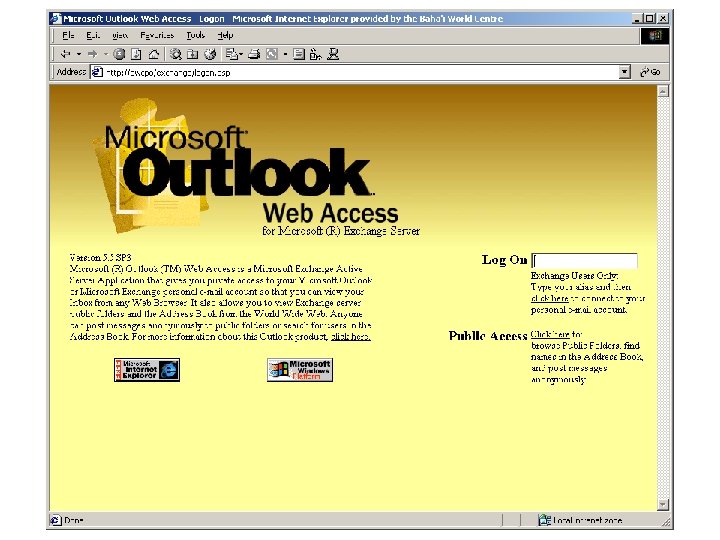Open the Tools menu

(x=196, y=35)
